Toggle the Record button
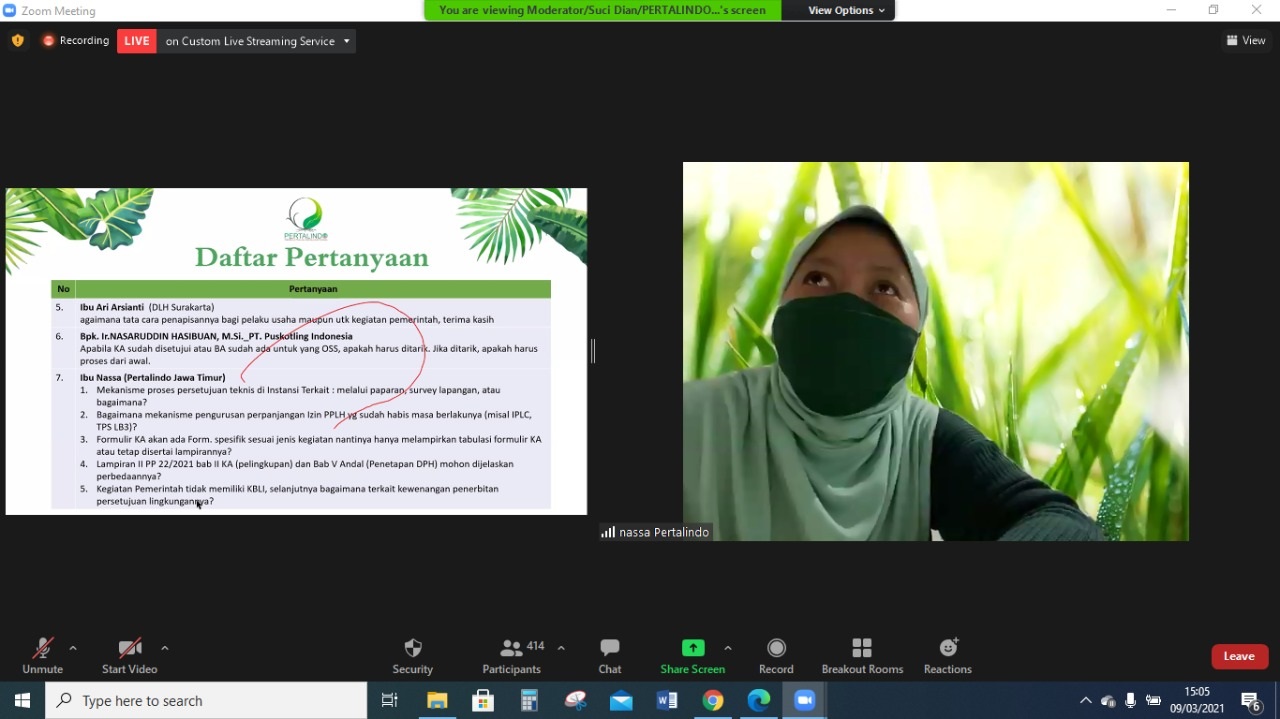This screenshot has width=1280, height=719. [776, 656]
